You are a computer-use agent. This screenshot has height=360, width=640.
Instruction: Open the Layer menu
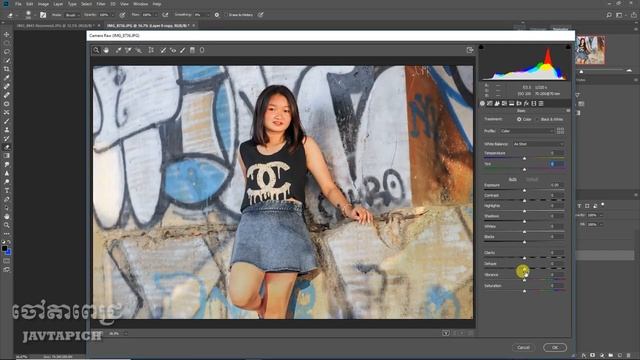58,4
